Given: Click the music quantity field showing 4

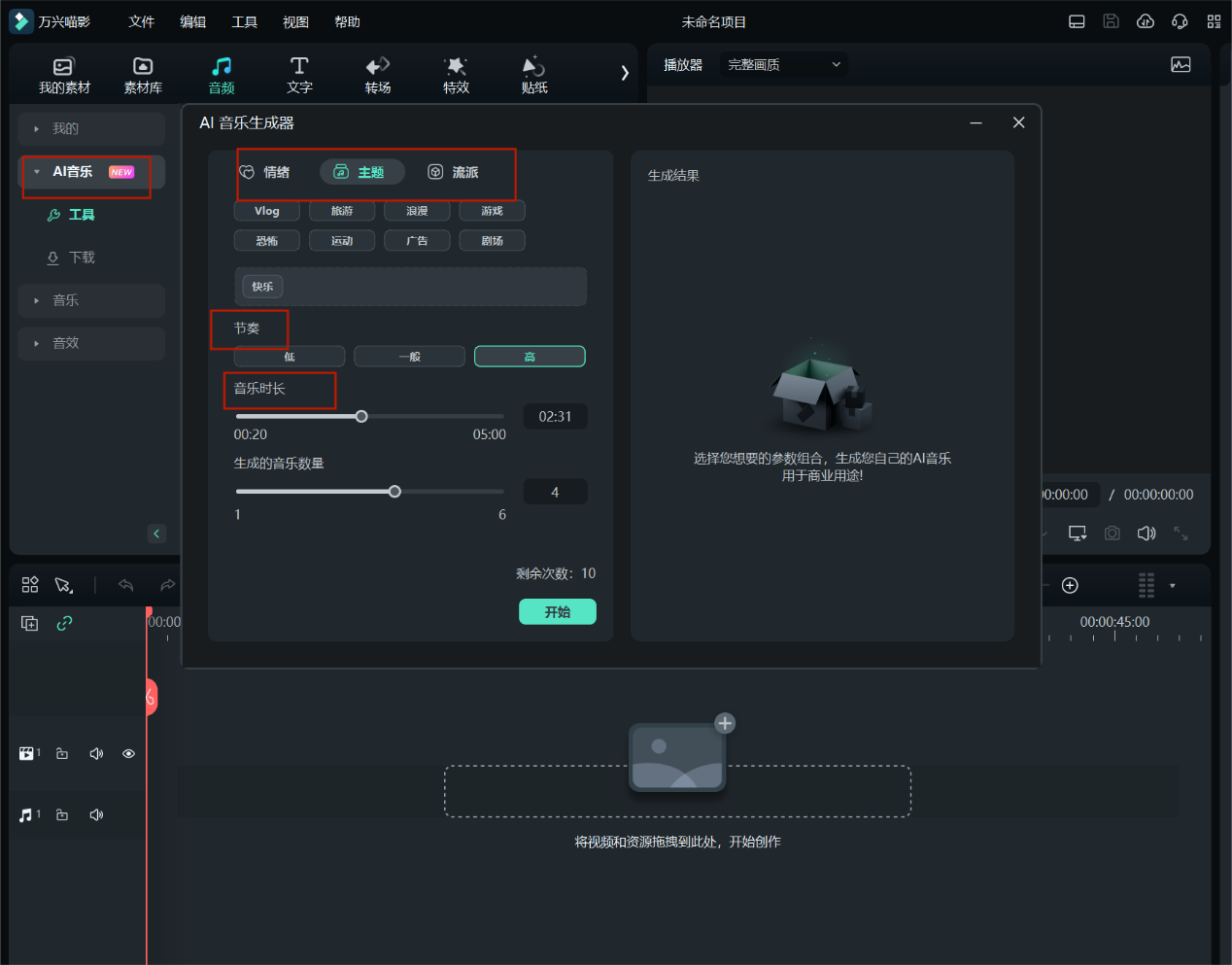Looking at the screenshot, I should coord(555,493).
